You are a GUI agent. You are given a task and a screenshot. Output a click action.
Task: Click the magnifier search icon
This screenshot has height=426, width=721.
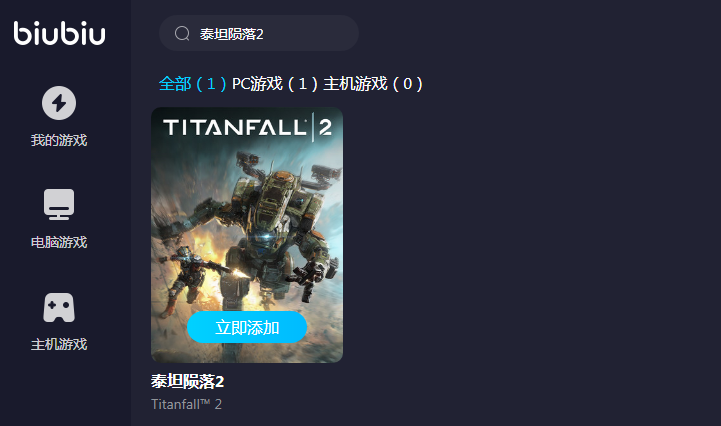(182, 34)
